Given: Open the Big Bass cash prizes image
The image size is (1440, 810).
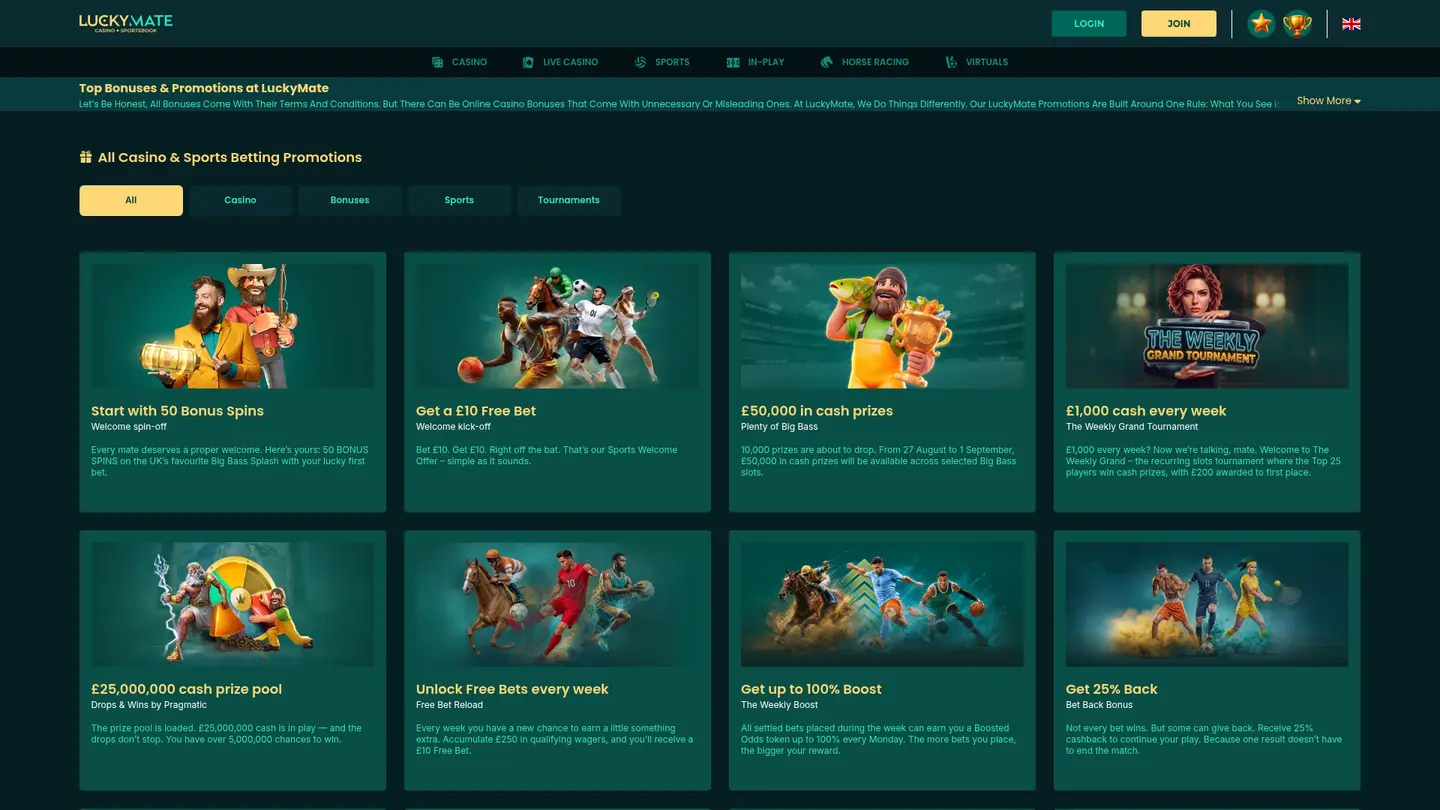Looking at the screenshot, I should click(x=882, y=326).
